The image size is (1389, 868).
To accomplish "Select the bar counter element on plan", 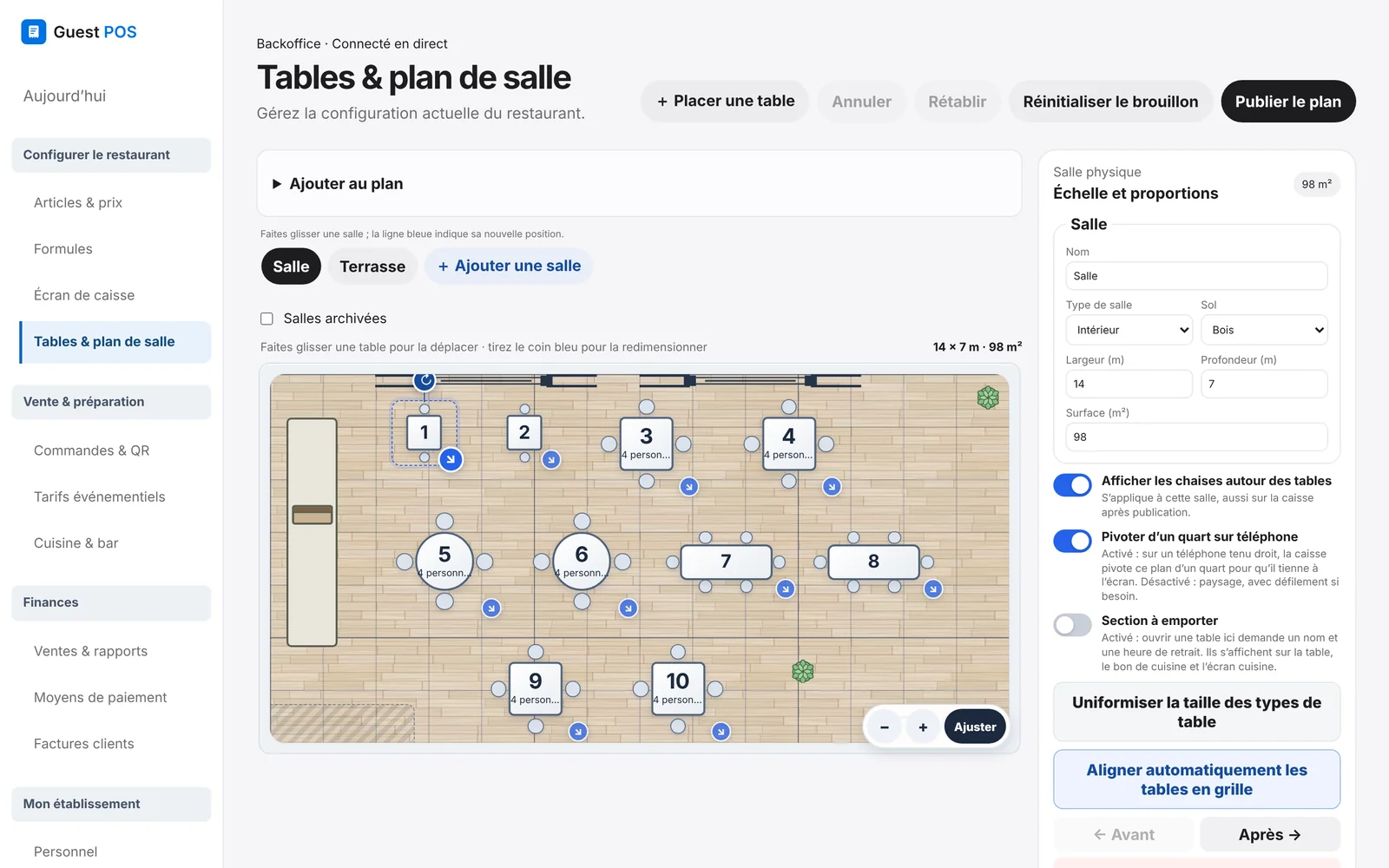I will tap(312, 532).
